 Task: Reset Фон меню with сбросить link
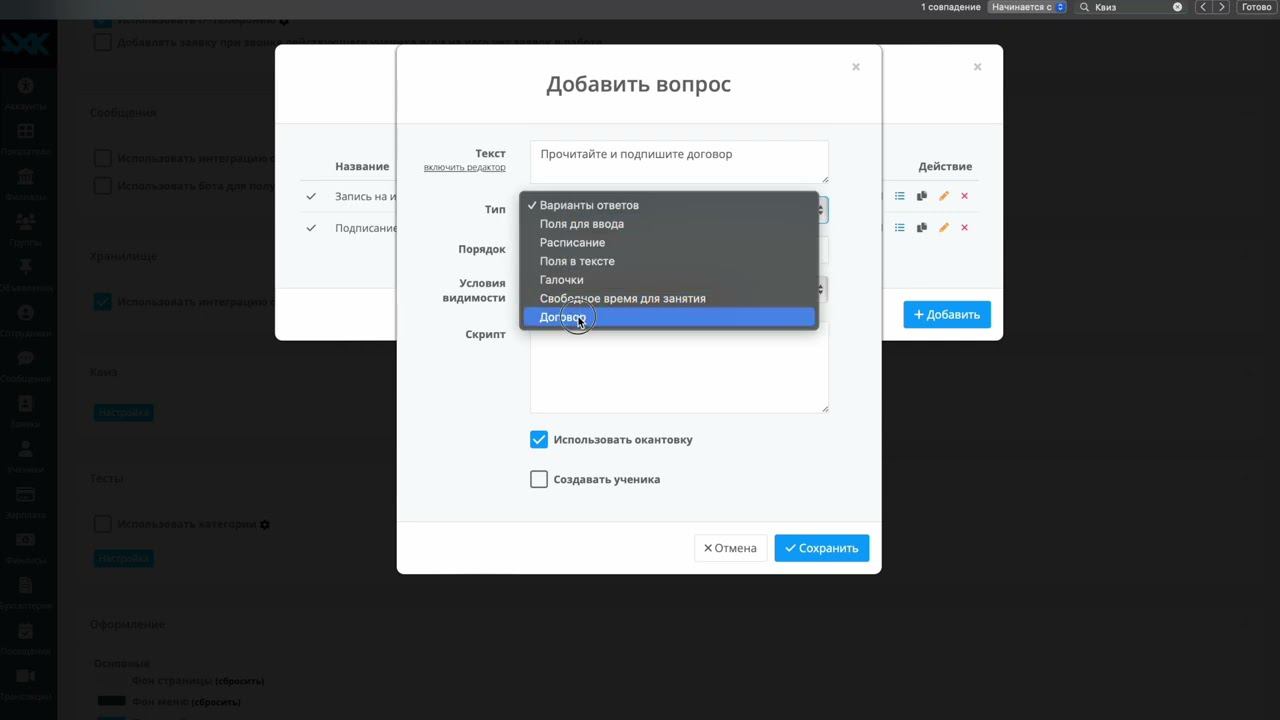pyautogui.click(x=216, y=702)
